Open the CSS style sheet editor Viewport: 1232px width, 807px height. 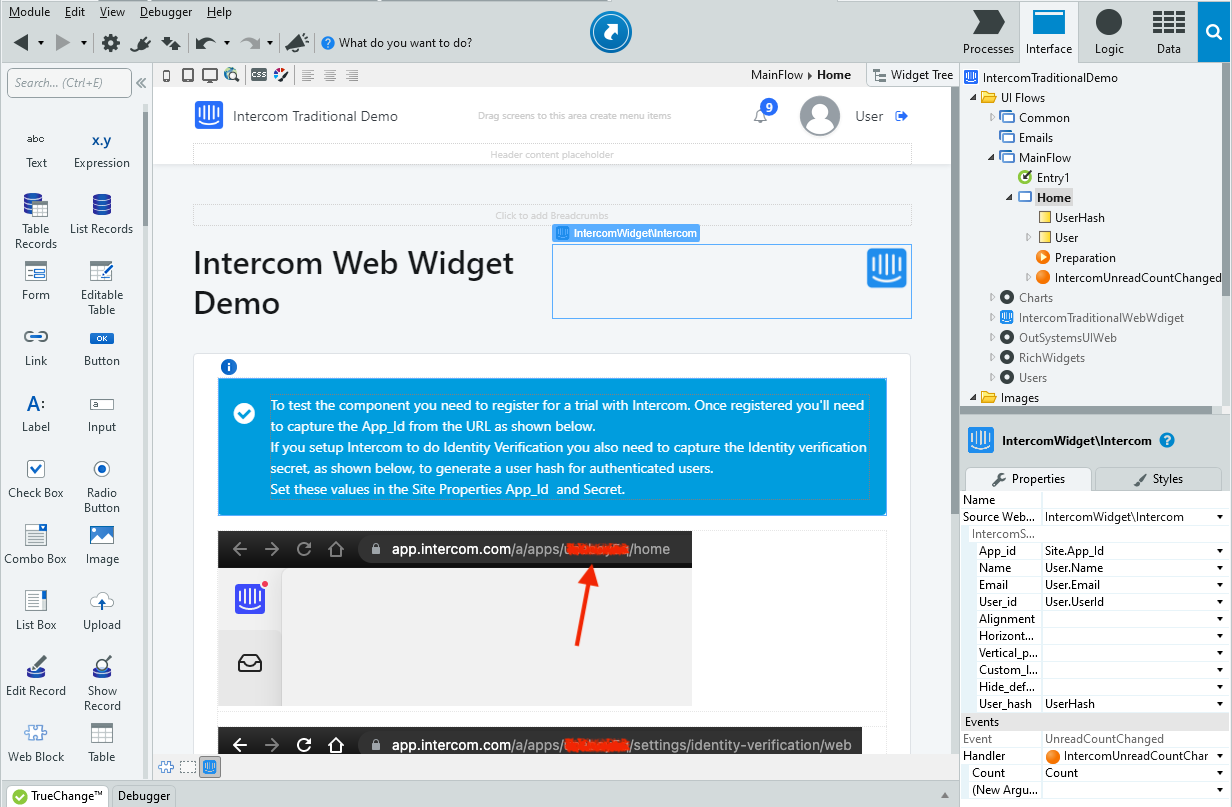pyautogui.click(x=259, y=75)
